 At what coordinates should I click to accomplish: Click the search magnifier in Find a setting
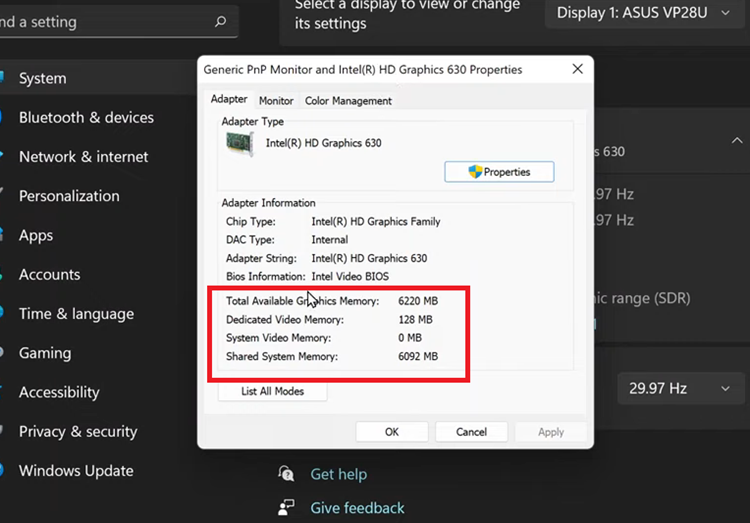[220, 22]
